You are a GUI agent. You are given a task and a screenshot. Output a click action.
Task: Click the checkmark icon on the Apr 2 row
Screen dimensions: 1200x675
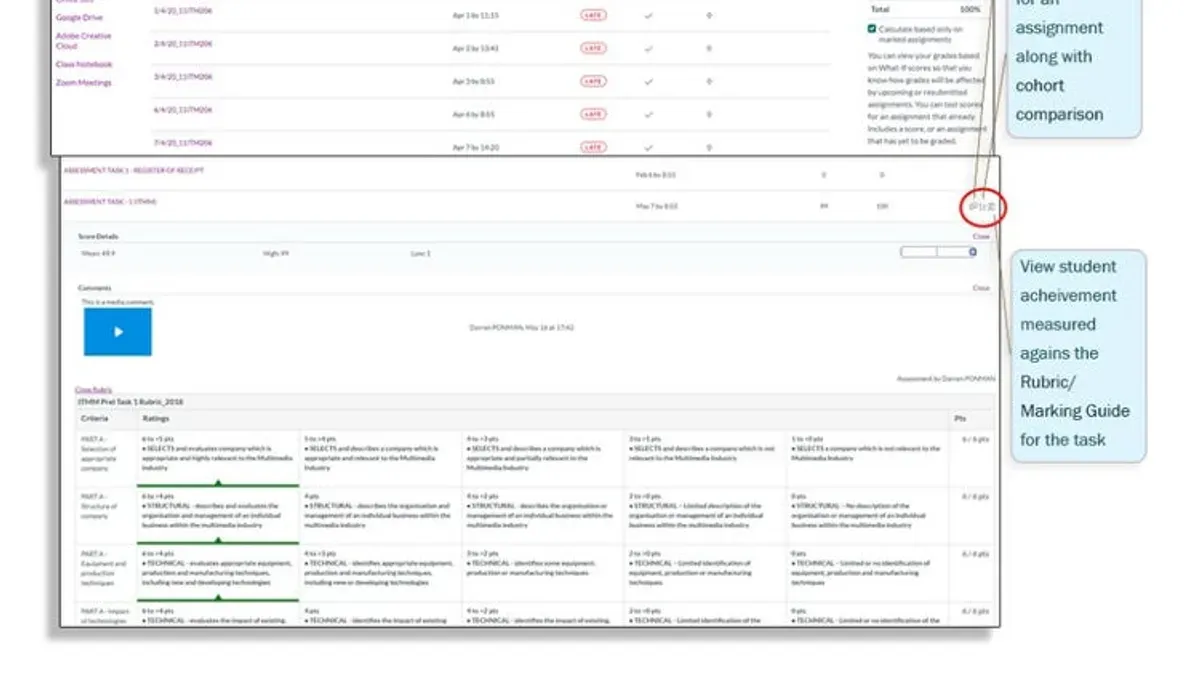649,48
